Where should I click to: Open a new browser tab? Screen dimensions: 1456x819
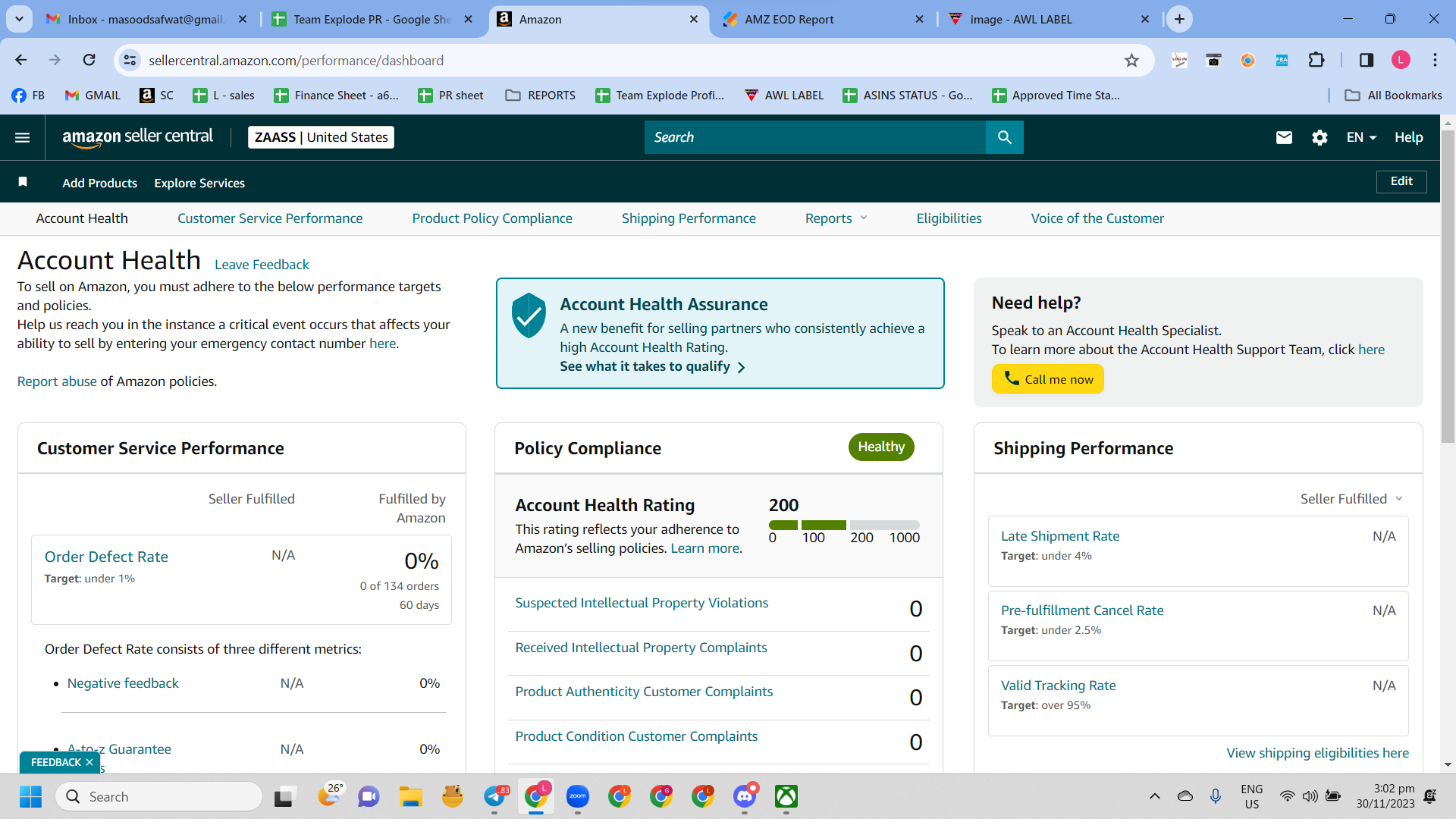coord(1179,19)
